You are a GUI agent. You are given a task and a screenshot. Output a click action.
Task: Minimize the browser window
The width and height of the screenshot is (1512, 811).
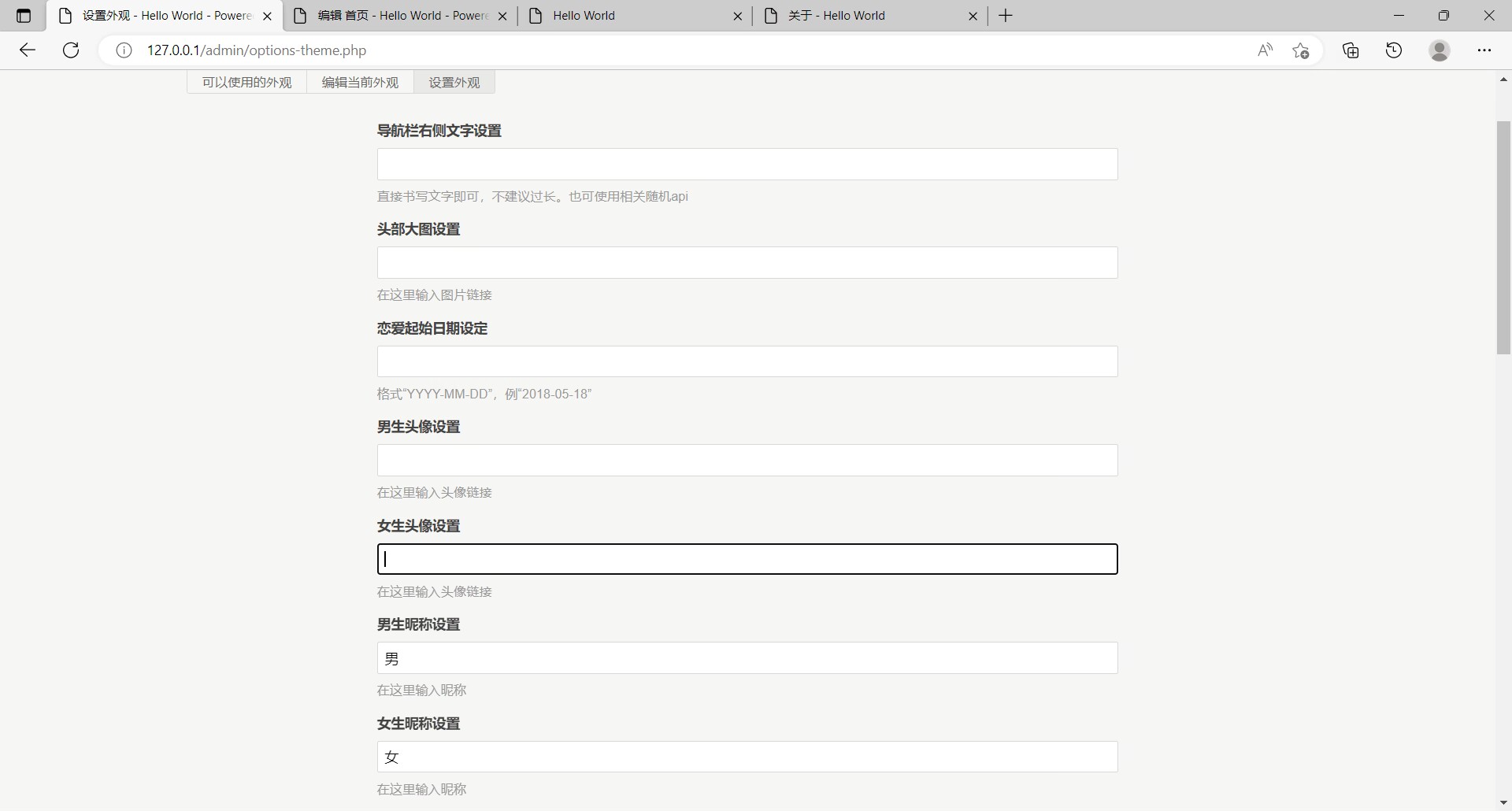click(x=1399, y=16)
